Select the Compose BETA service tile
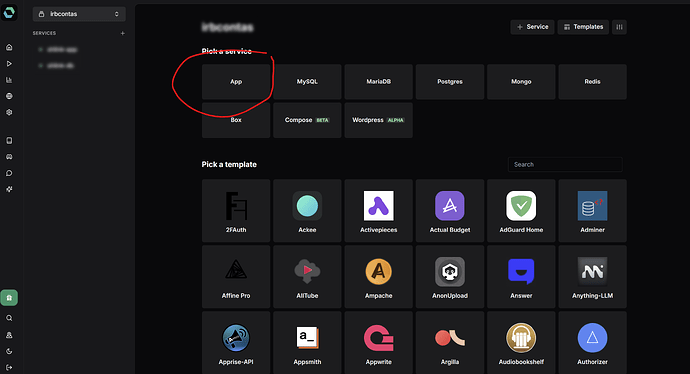The width and height of the screenshot is (690, 374). coord(307,120)
